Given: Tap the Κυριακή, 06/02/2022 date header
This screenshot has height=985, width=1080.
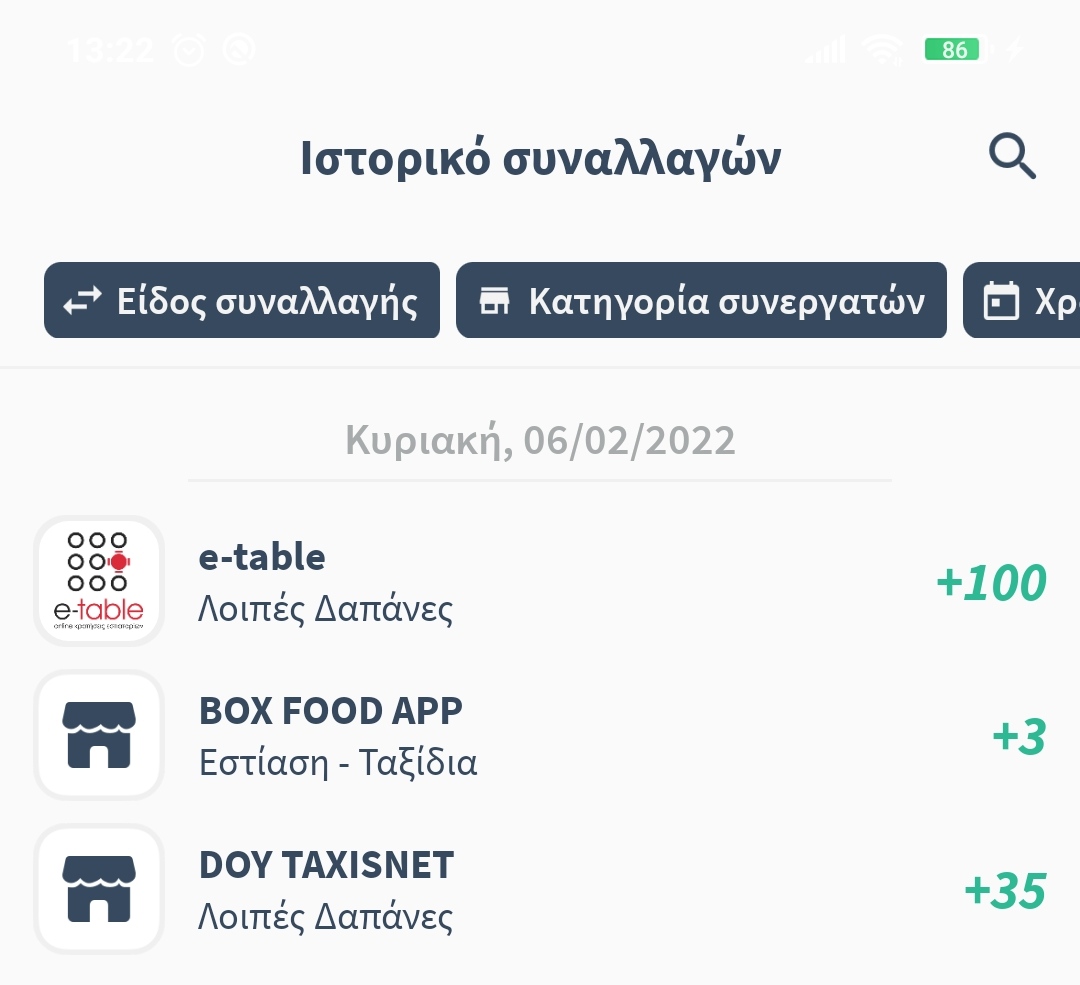Looking at the screenshot, I should pos(540,440).
